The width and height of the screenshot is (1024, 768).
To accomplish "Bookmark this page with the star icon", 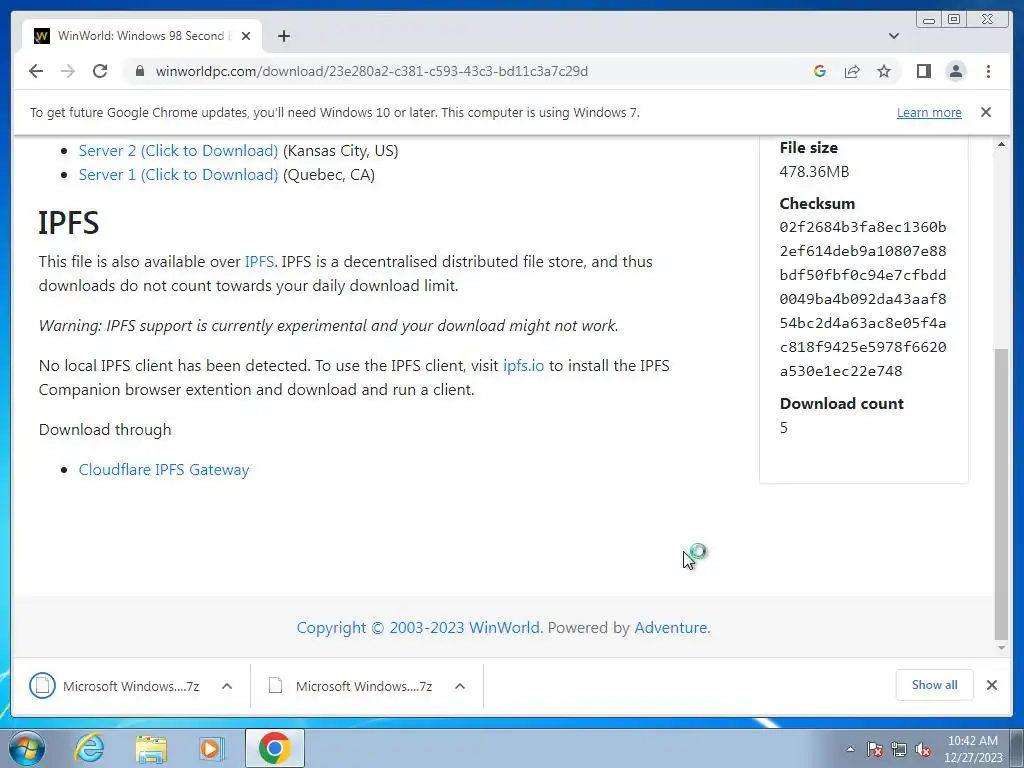I will point(884,71).
